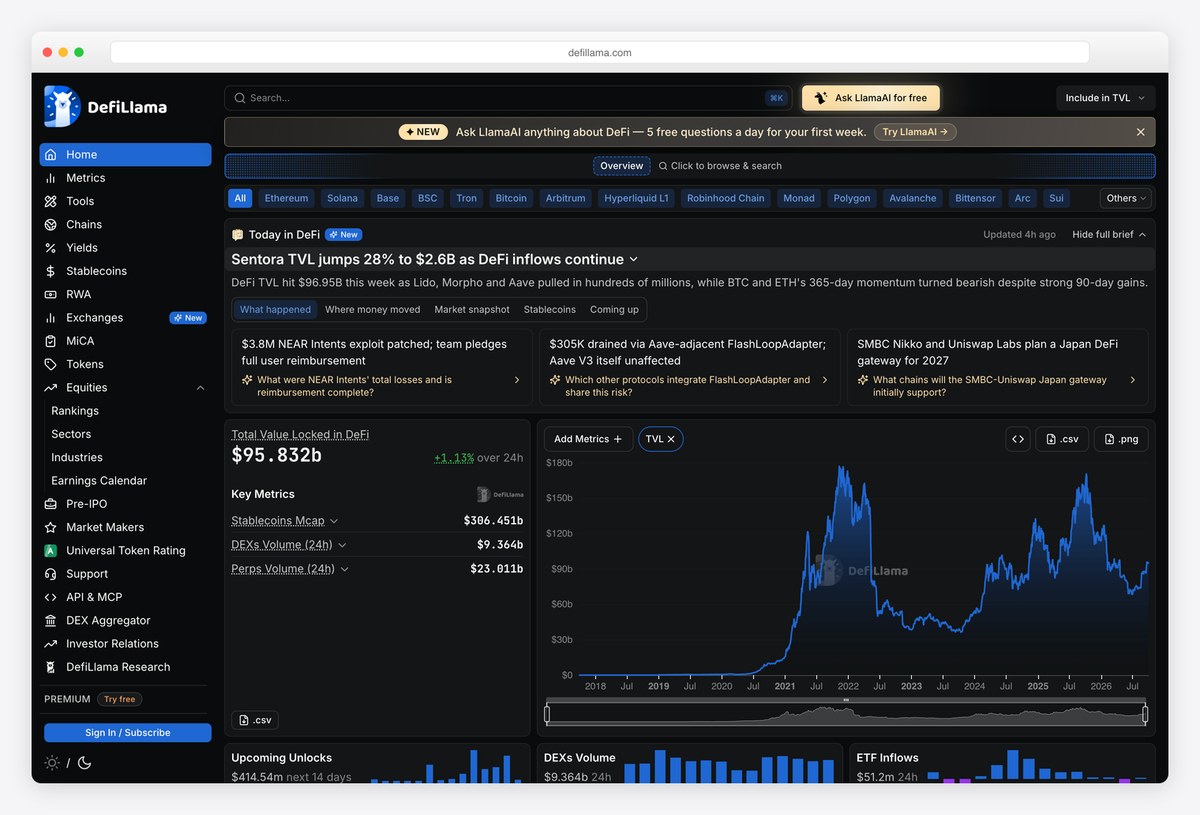Click the Search input field
Screen dimensions: 1200x815
(508, 98)
